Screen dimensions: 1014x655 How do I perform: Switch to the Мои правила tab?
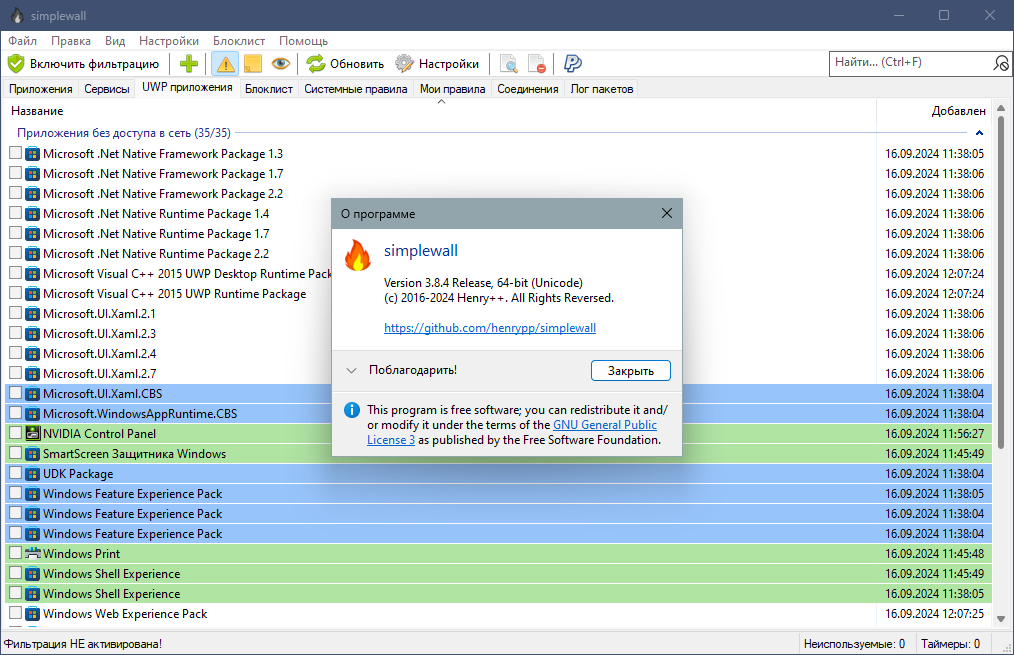point(453,89)
